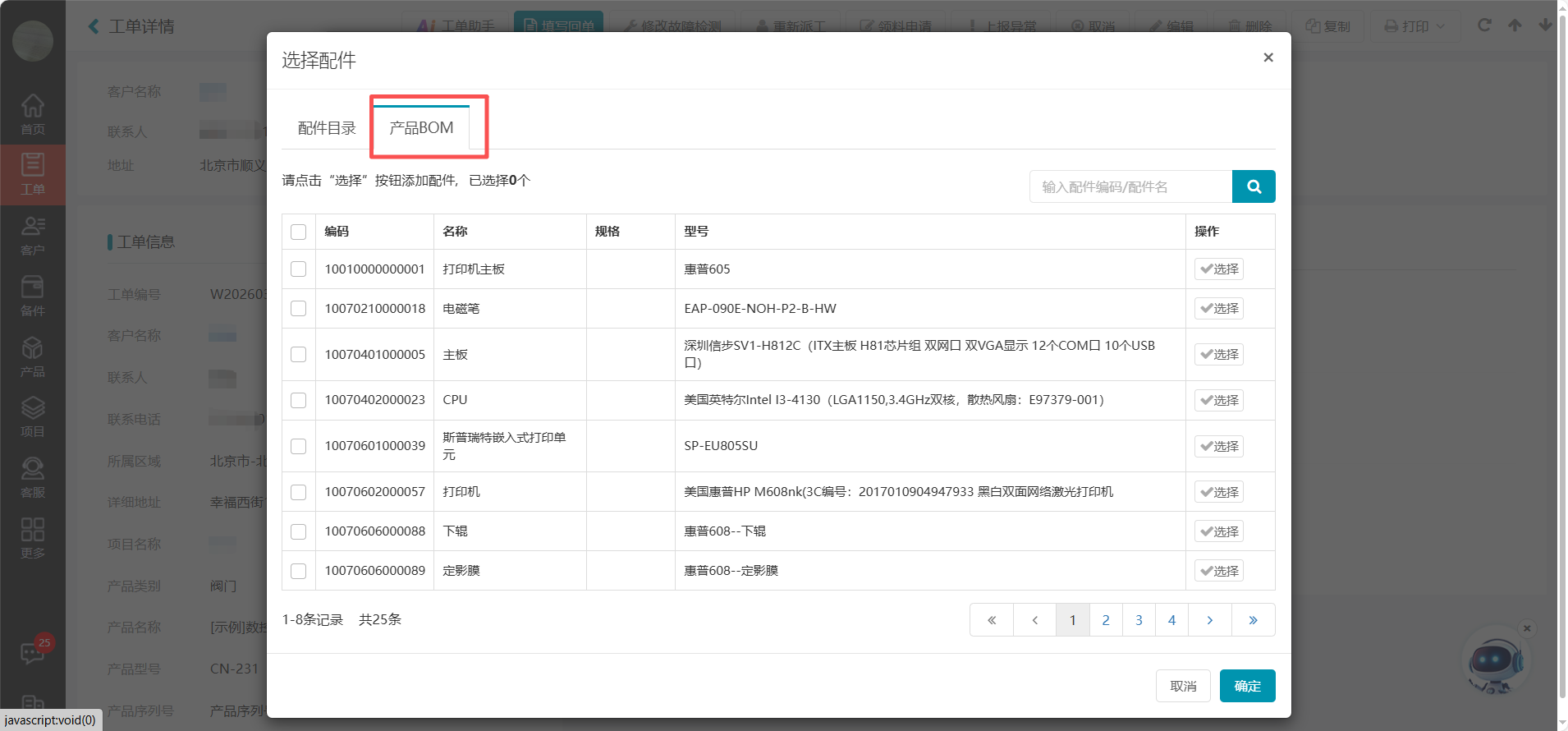Click 选择 button for 电磁笔 row
The width and height of the screenshot is (1568, 731).
coord(1218,309)
